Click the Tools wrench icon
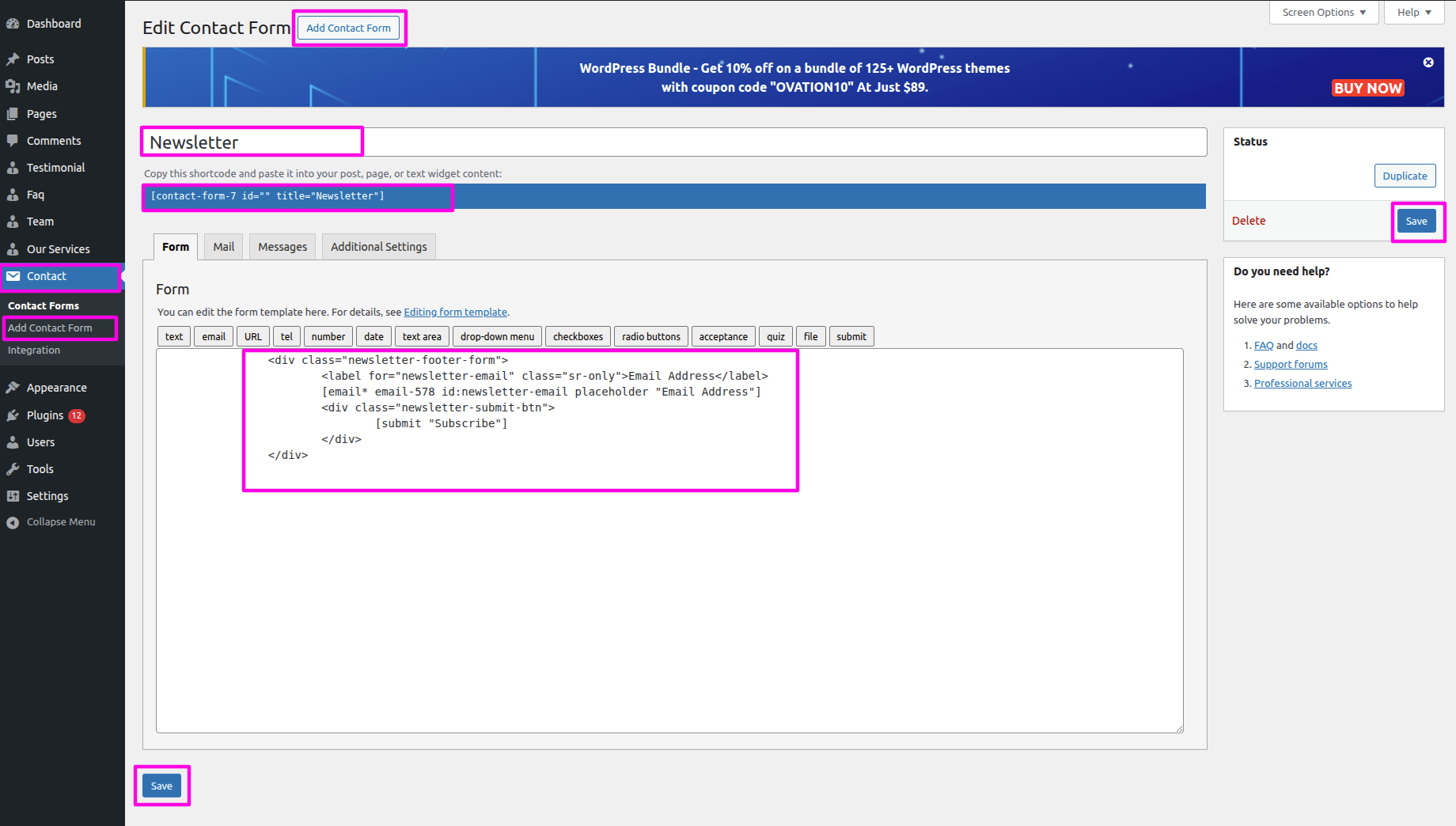 click(13, 469)
